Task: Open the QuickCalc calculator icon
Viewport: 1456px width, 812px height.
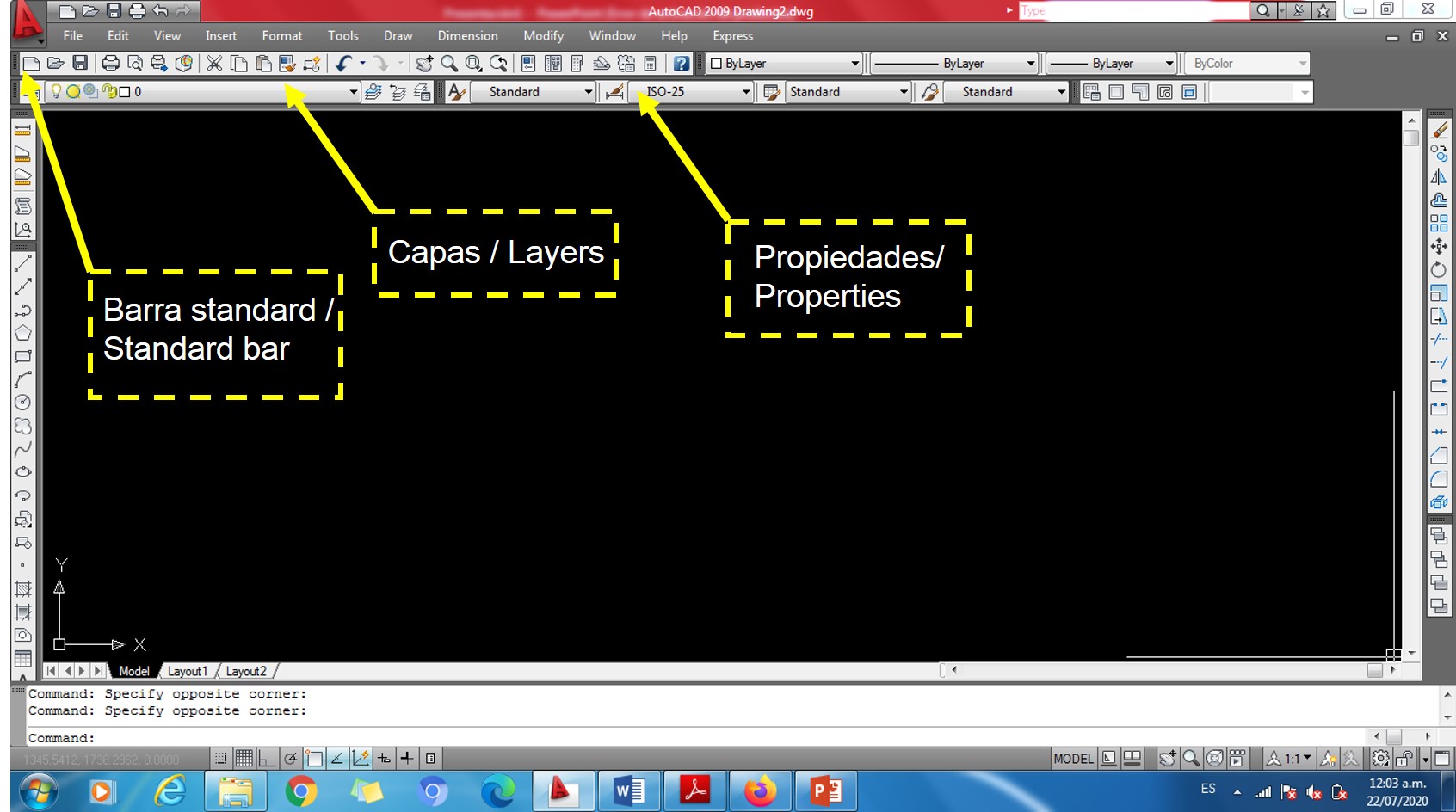Action: [x=651, y=64]
